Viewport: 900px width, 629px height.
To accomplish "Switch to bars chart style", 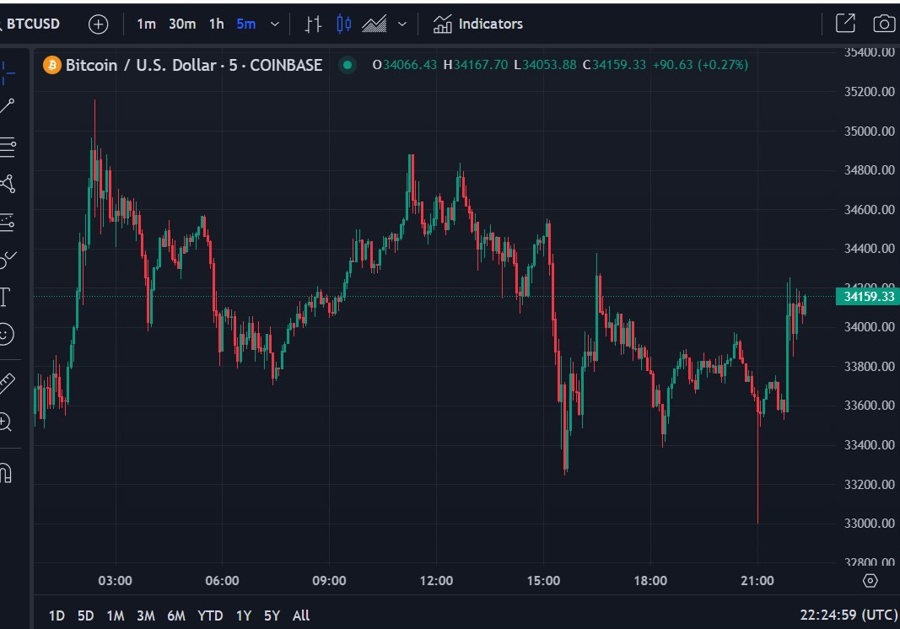I will coord(313,24).
